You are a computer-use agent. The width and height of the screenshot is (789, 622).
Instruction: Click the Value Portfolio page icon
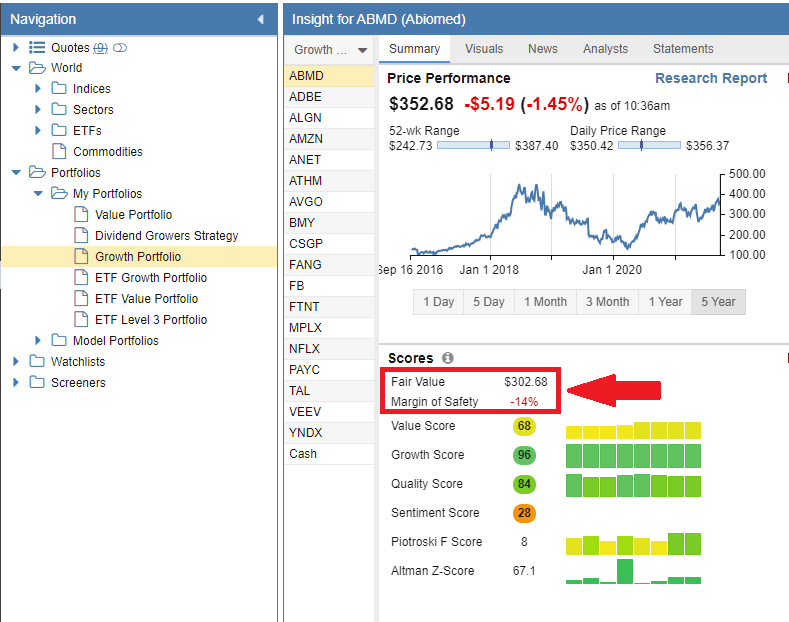coord(81,214)
